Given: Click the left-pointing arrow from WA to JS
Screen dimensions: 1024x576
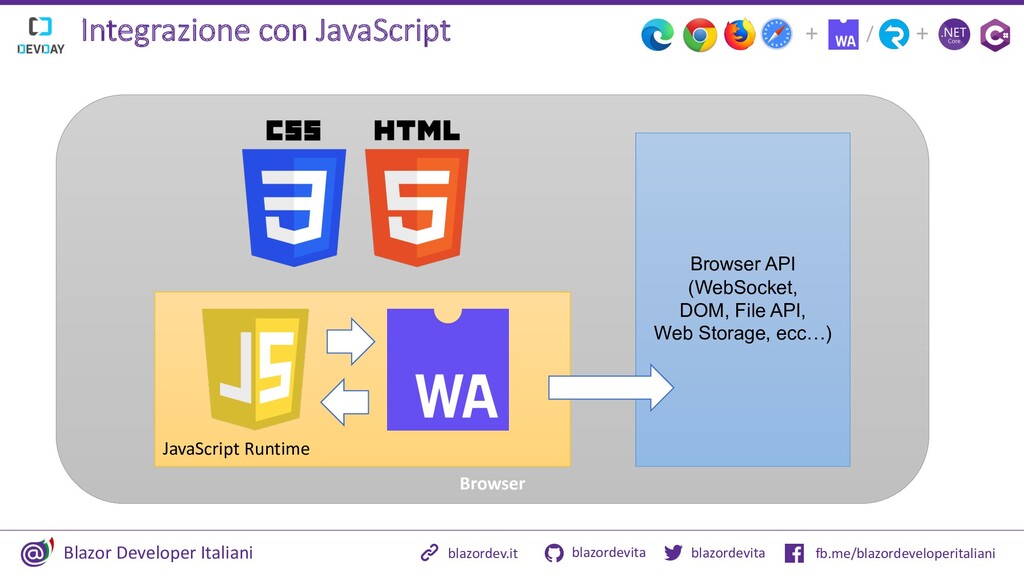Looking at the screenshot, I should [x=345, y=402].
